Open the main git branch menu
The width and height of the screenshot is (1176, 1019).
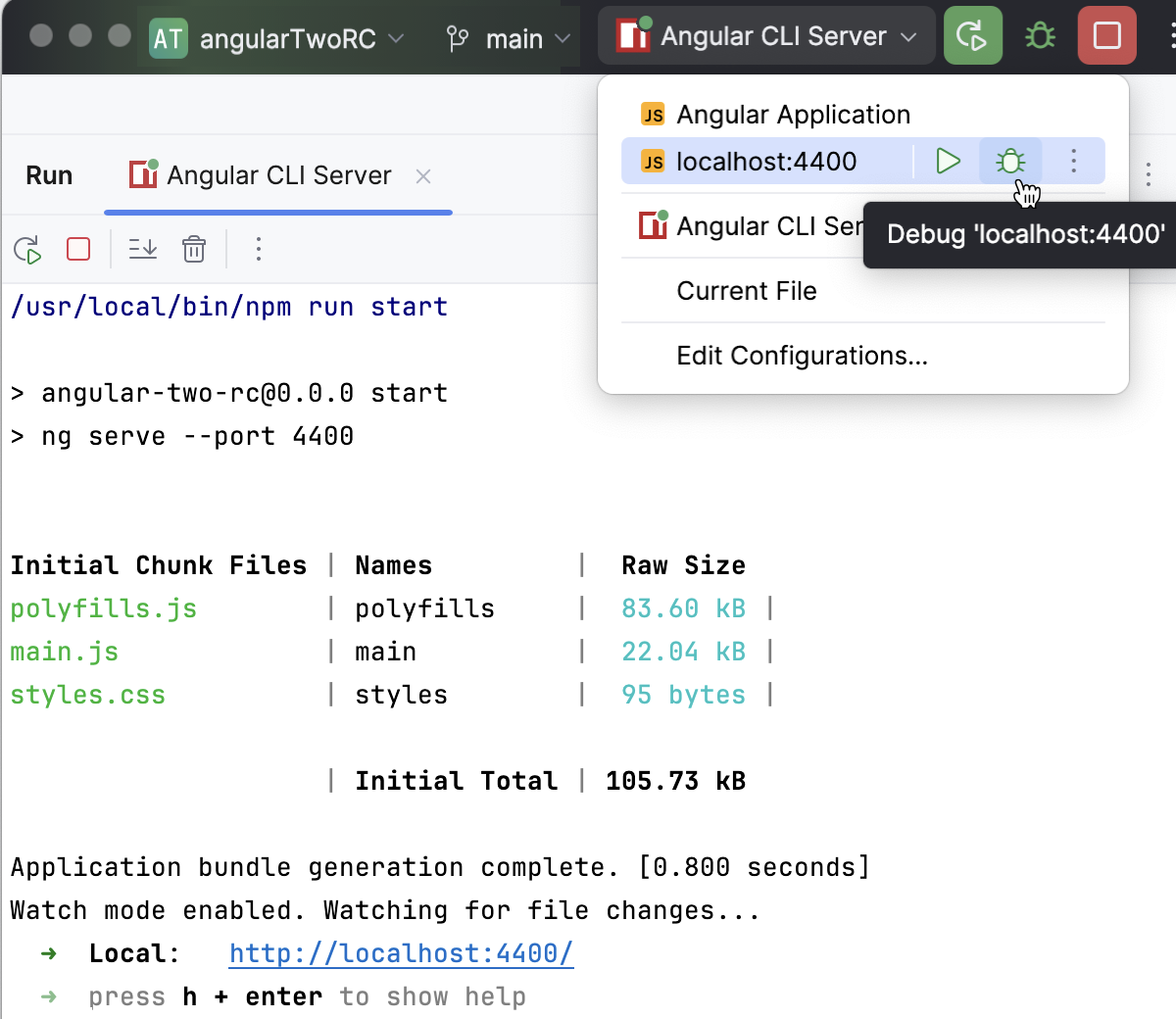[510, 37]
